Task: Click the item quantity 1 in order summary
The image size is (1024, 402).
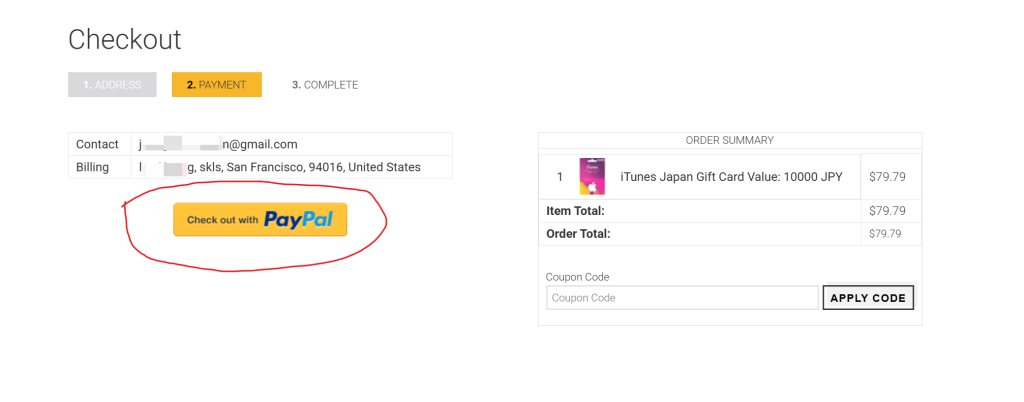Action: [560, 177]
